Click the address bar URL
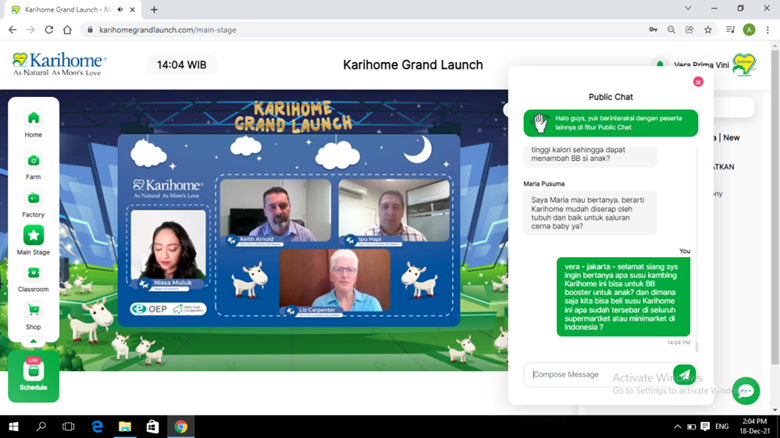780x438 pixels. (x=168, y=30)
